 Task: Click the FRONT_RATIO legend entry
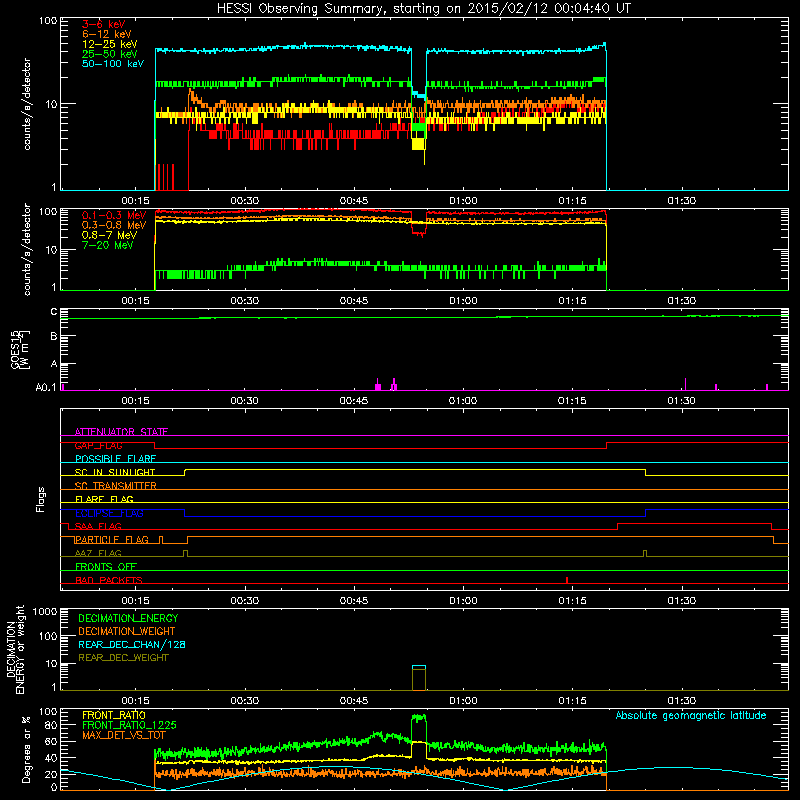[114, 715]
